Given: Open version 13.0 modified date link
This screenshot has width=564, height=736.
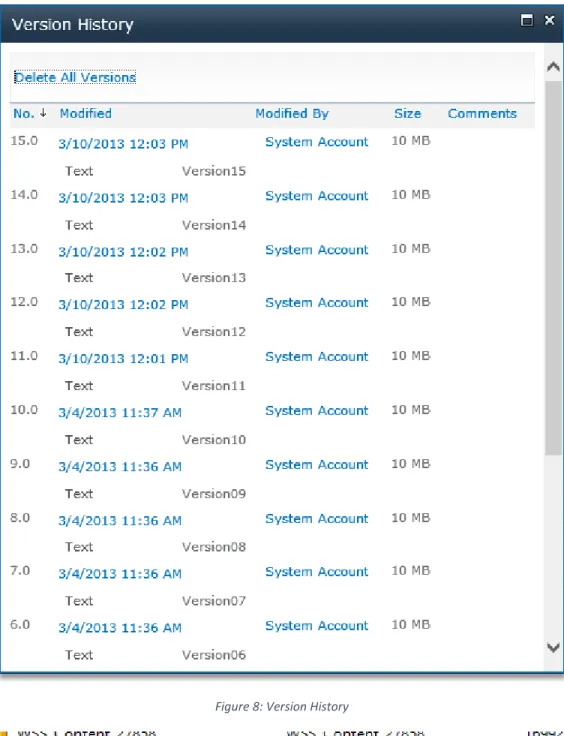Looking at the screenshot, I should point(123,252).
